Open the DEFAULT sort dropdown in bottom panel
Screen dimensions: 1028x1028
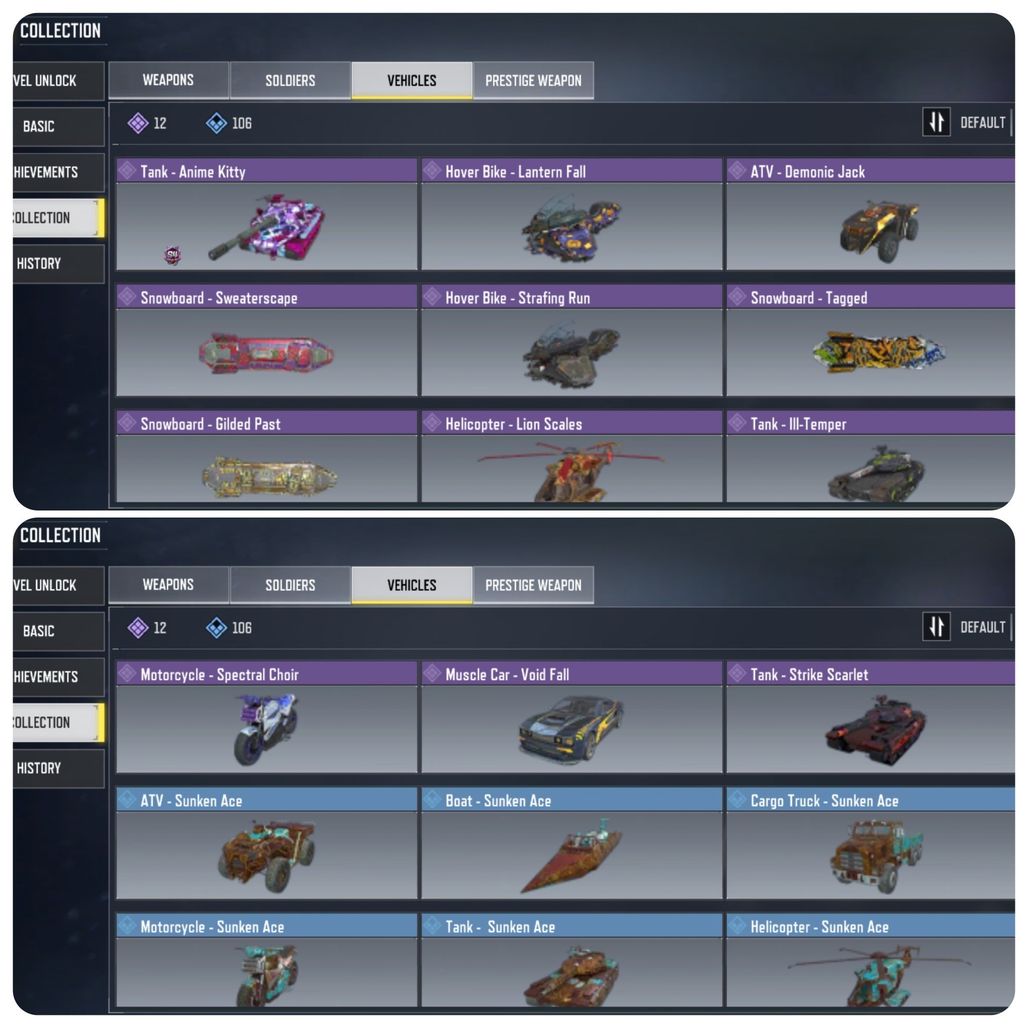coord(983,627)
